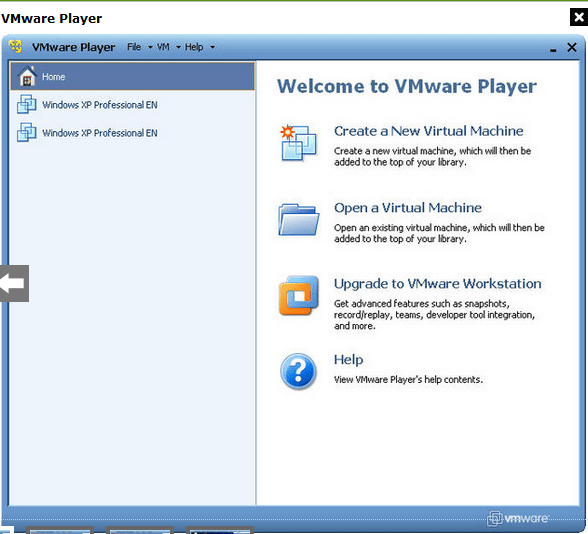Screen dimensions: 588x534
Task: Open Create a New Virtual Machine link
Action: point(429,131)
